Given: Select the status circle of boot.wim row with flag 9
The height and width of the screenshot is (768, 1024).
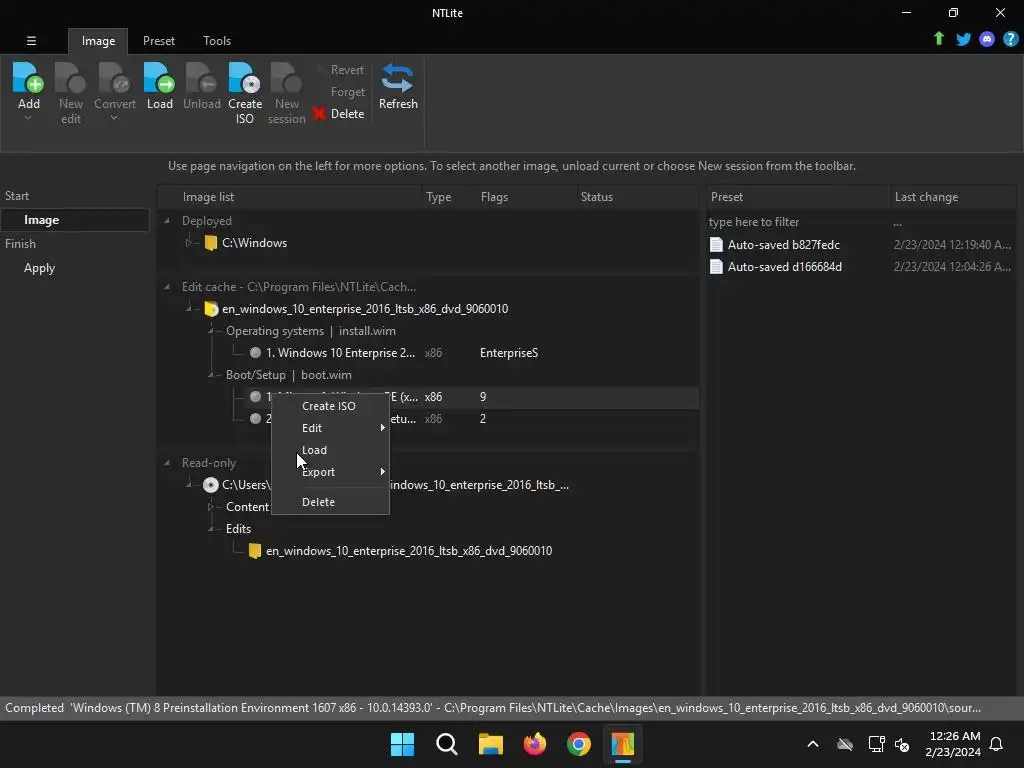Looking at the screenshot, I should pos(255,396).
